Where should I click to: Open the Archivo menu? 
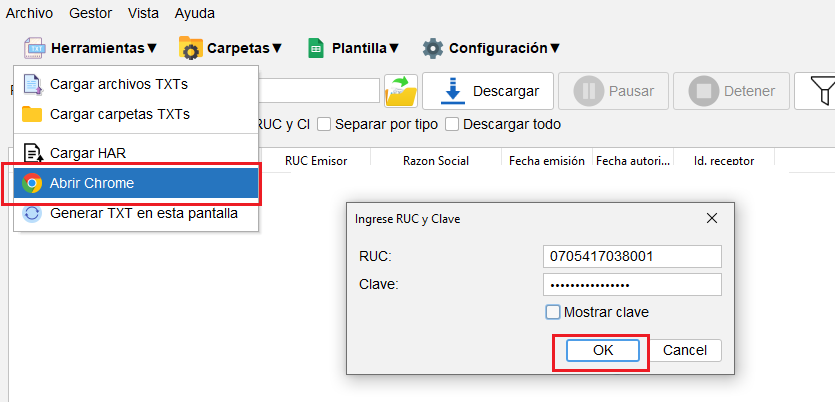point(29,14)
